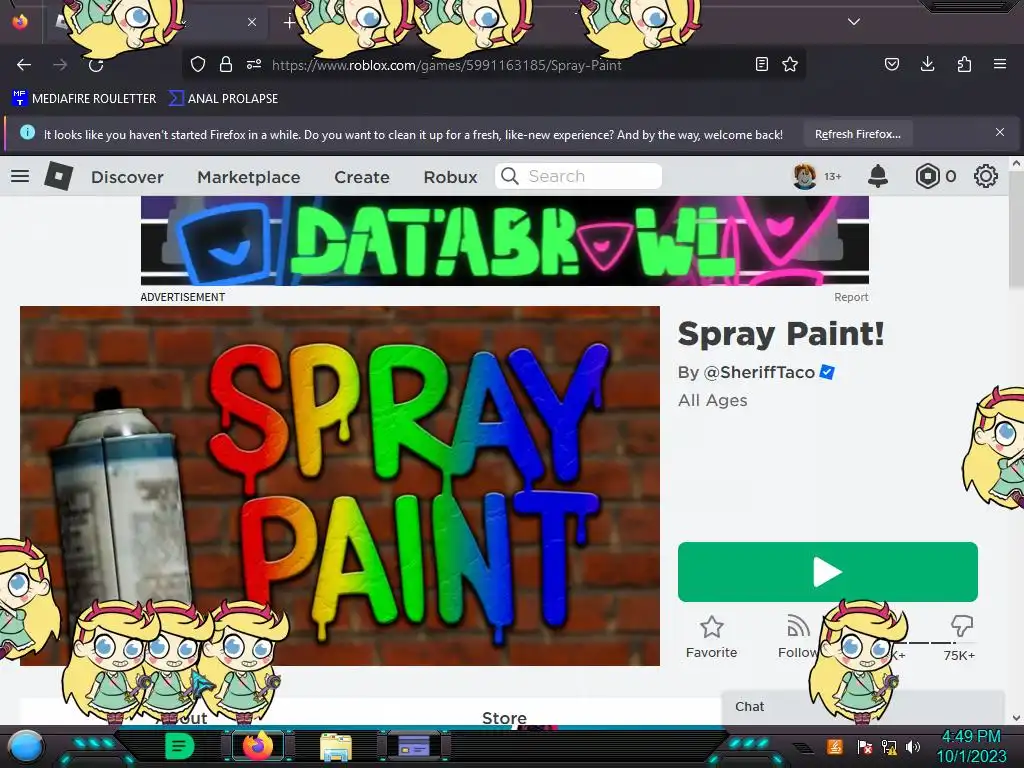This screenshot has height=768, width=1024.
Task: Bookmark this page with the star icon
Action: [790, 64]
